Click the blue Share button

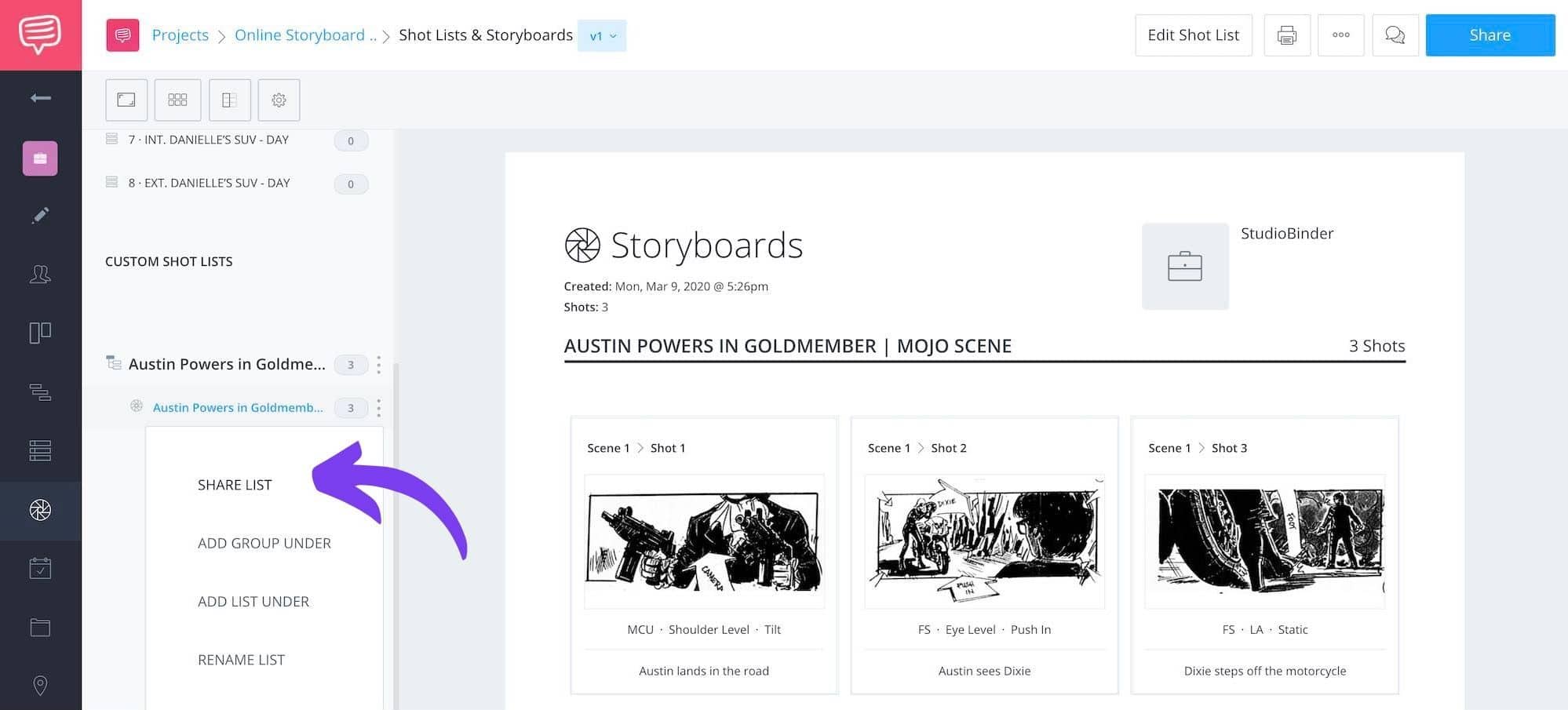pos(1490,35)
